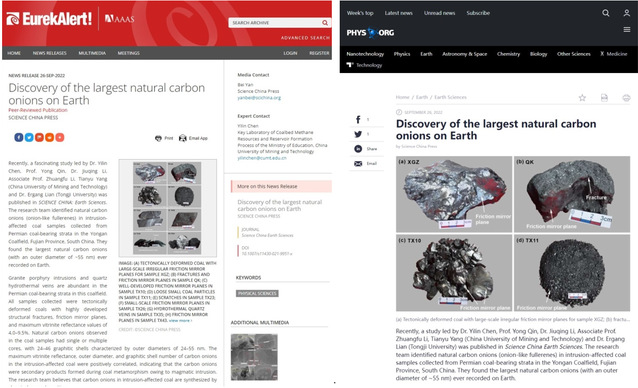
Task: Open the Phys.org coal samples figure
Action: [x=513, y=234]
